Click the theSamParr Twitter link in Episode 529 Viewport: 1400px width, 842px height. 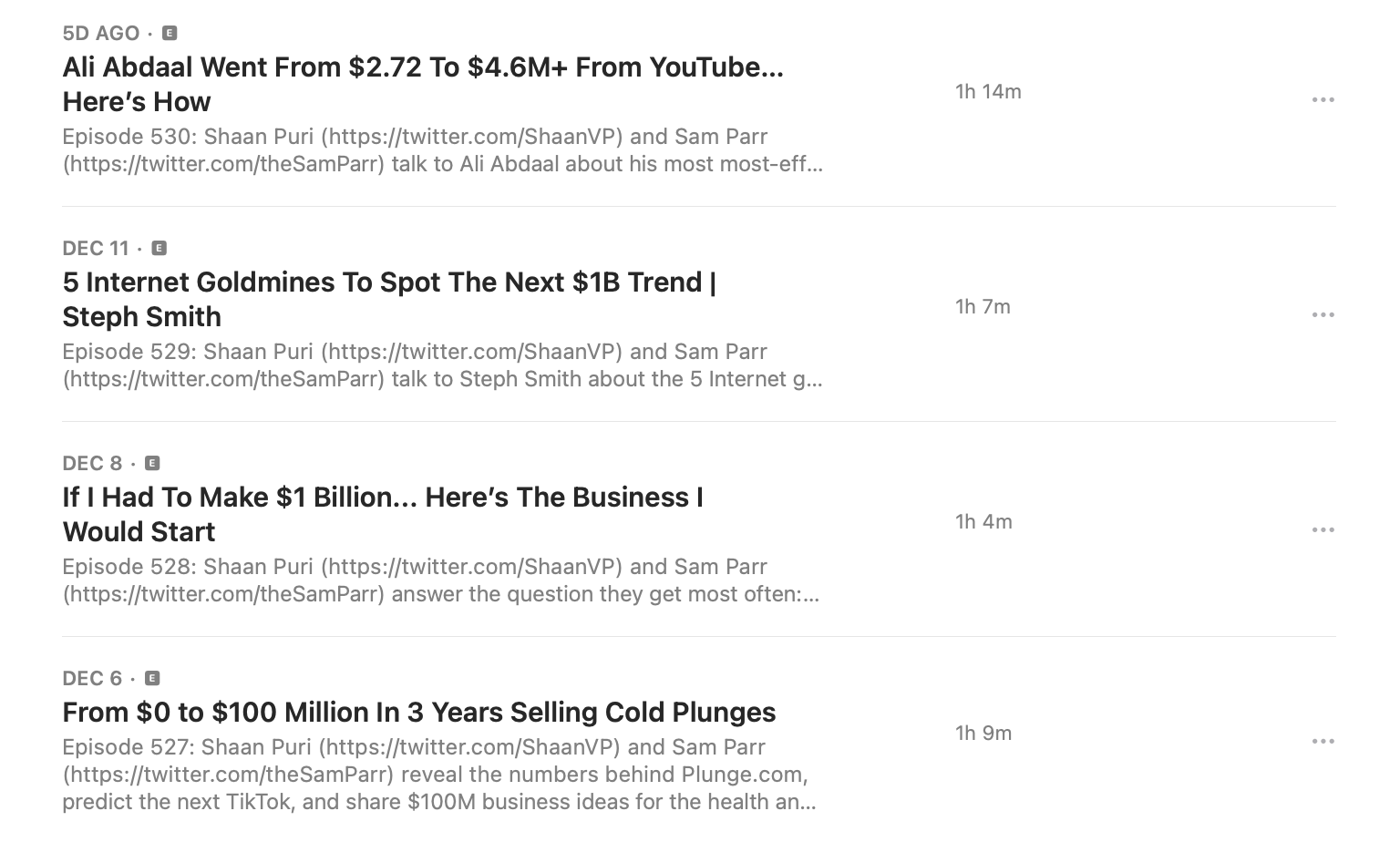coord(221,378)
